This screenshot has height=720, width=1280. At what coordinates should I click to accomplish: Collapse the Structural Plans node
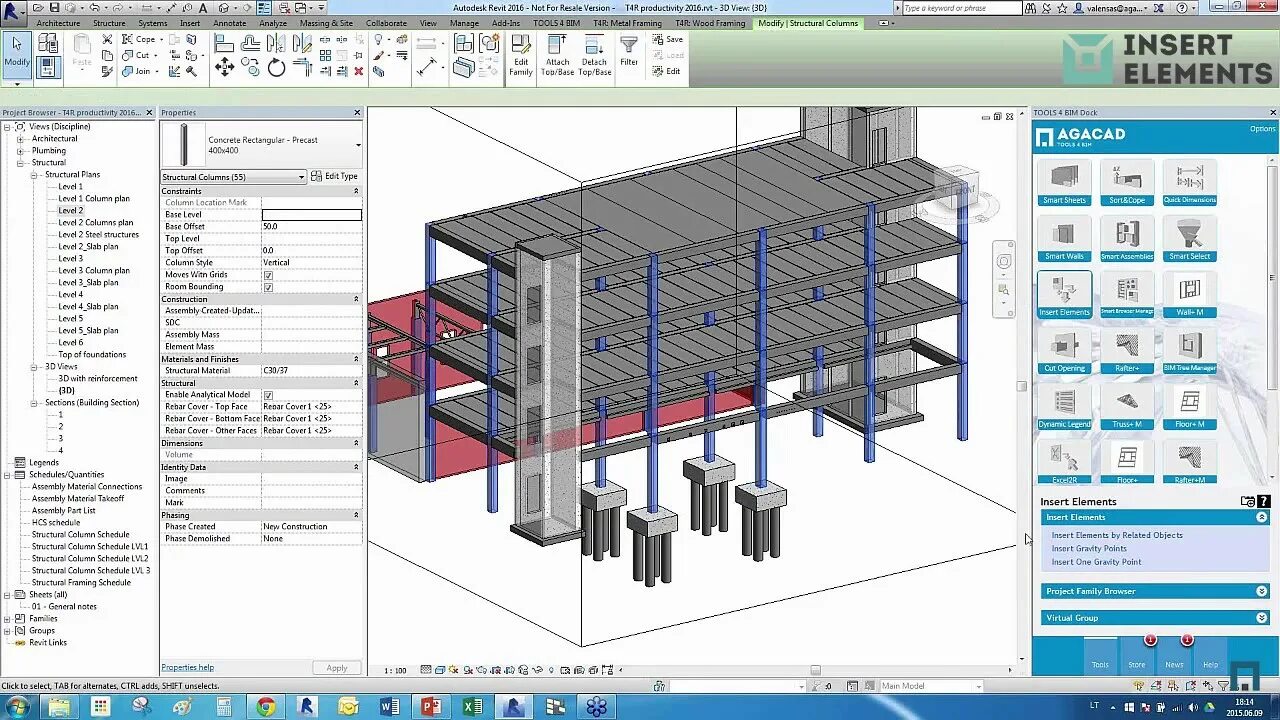33,175
